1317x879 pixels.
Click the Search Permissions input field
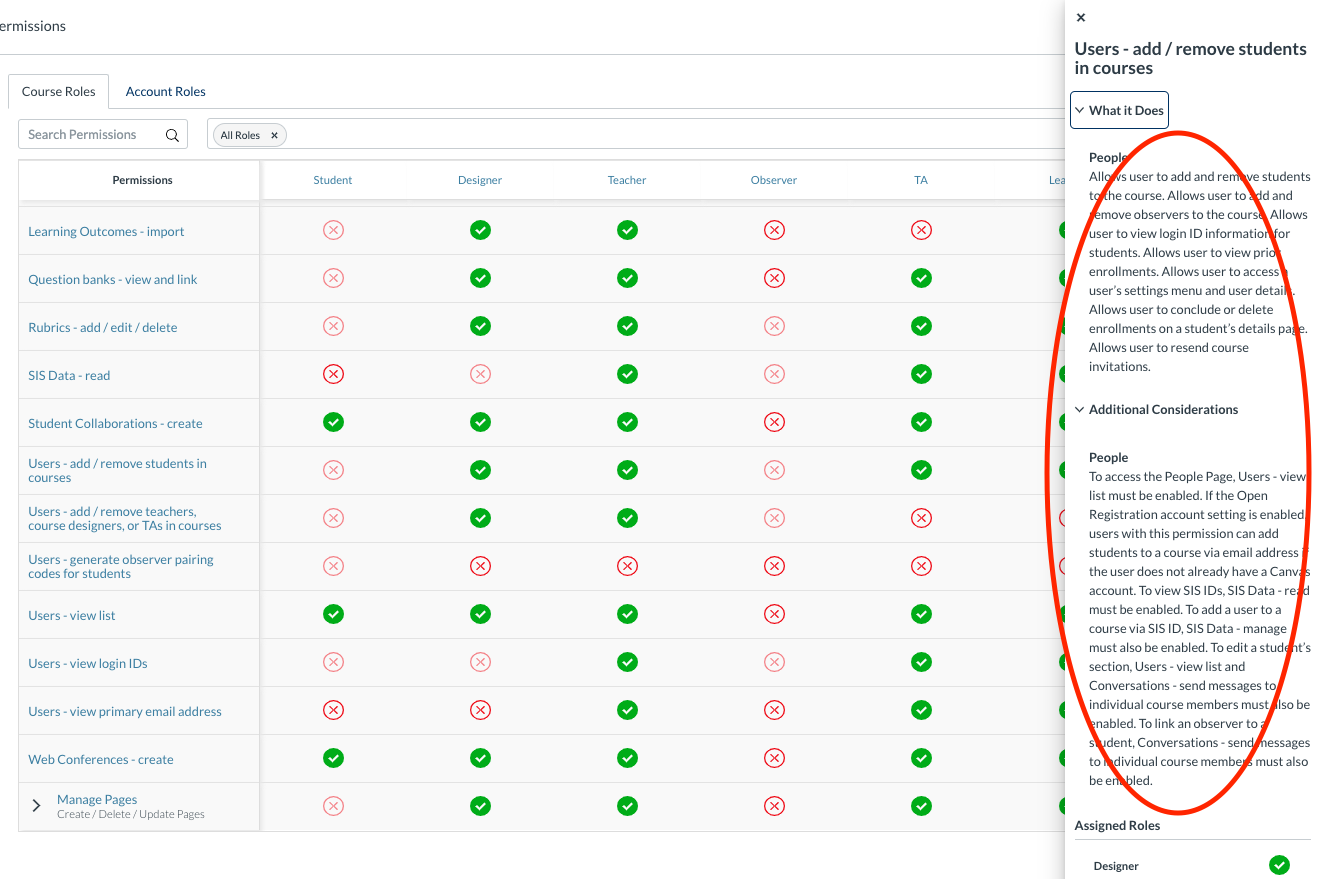(90, 135)
